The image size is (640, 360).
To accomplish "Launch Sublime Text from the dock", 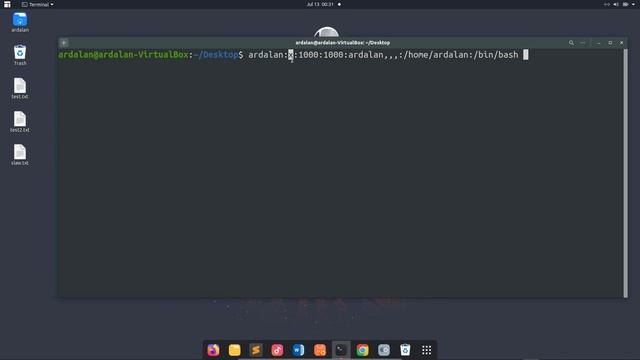I will 256,350.
